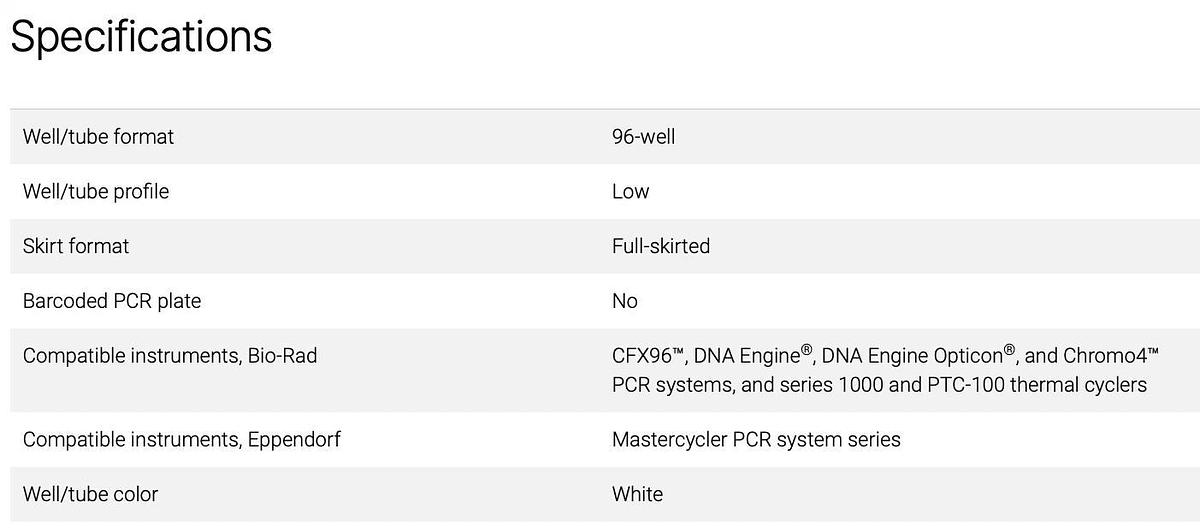Viewport: 1200px width, 532px height.
Task: Click PCR systems text in Bio-Rad row
Action: pyautogui.click(x=669, y=385)
